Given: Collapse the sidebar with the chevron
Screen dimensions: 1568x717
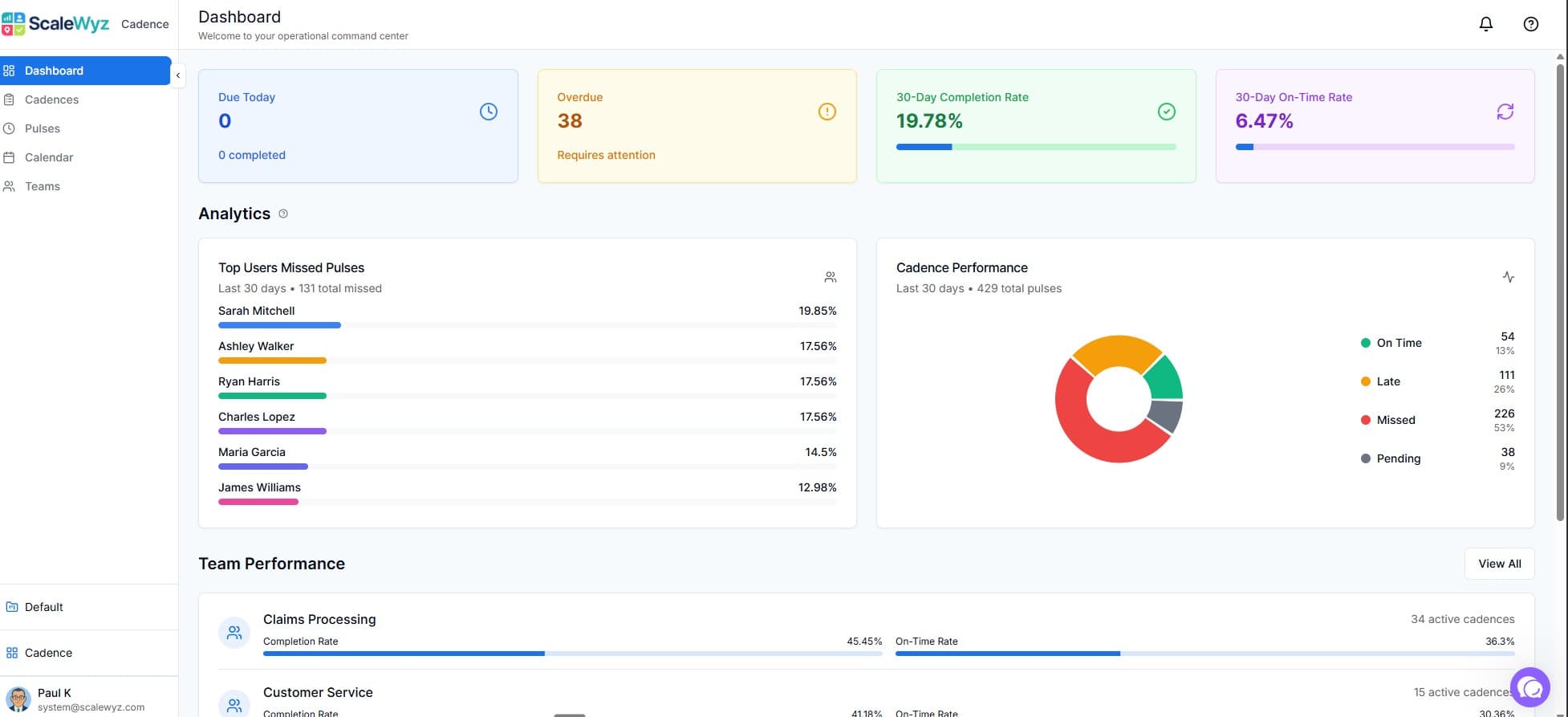Looking at the screenshot, I should [178, 75].
